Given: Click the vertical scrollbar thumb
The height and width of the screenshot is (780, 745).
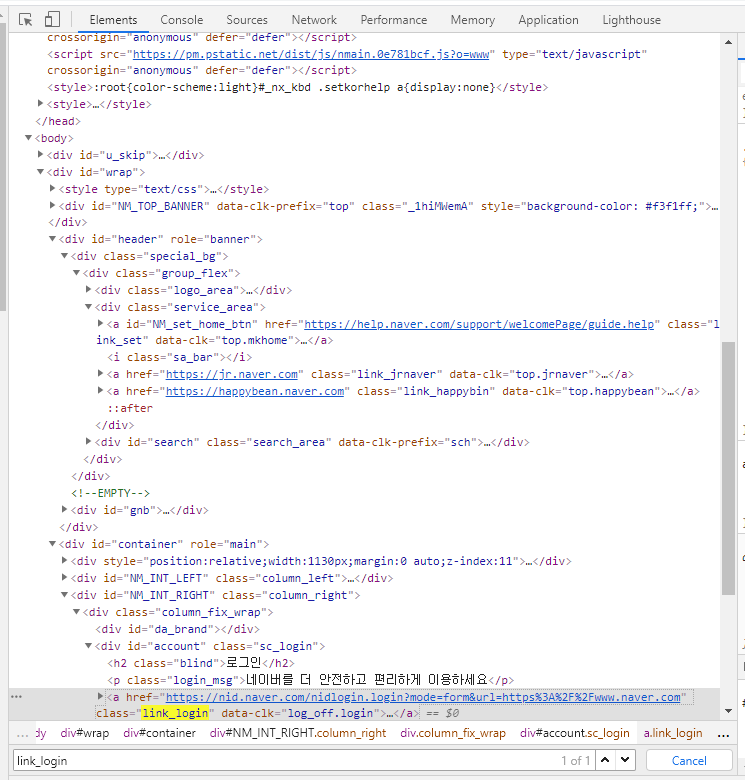Looking at the screenshot, I should pyautogui.click(x=729, y=468).
